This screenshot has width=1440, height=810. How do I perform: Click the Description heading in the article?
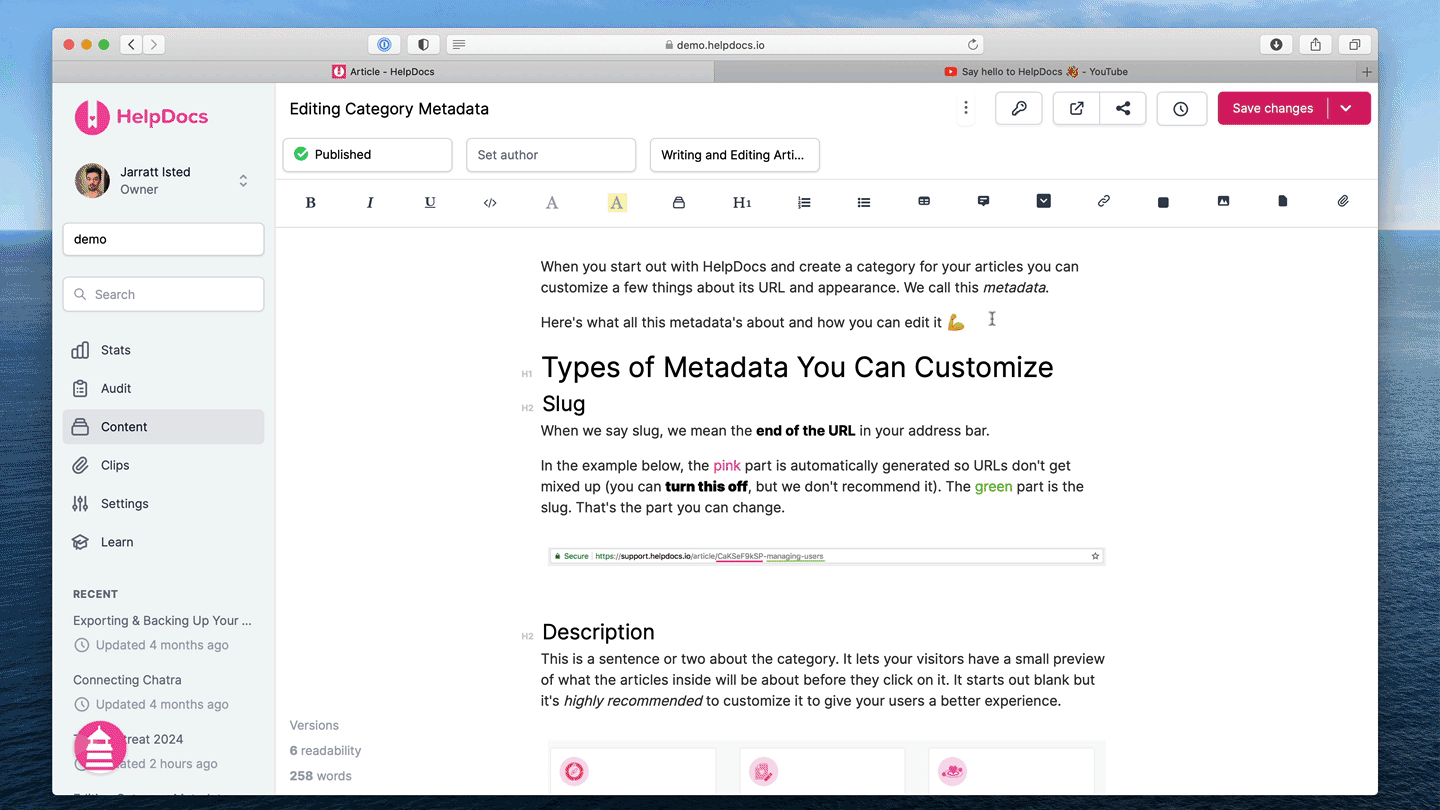point(598,632)
